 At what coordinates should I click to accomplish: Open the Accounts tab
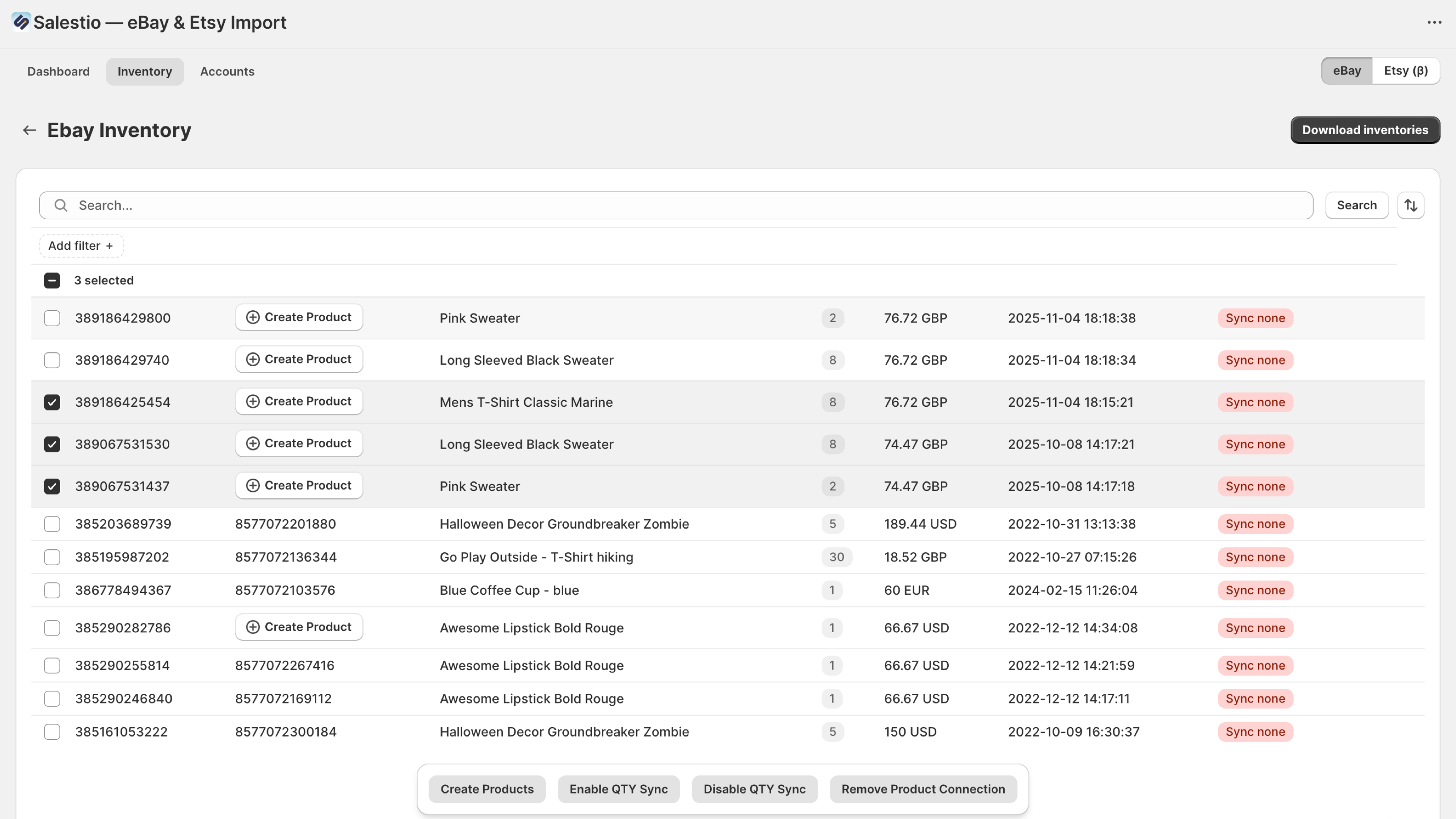click(x=227, y=72)
